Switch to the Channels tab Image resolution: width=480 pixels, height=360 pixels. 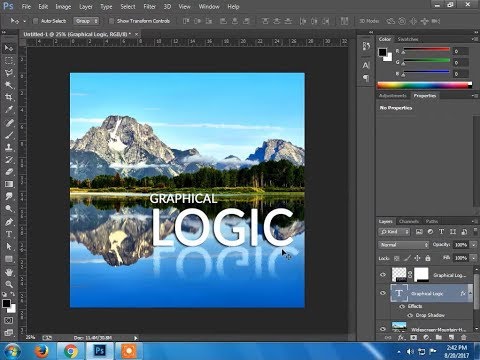pos(409,221)
